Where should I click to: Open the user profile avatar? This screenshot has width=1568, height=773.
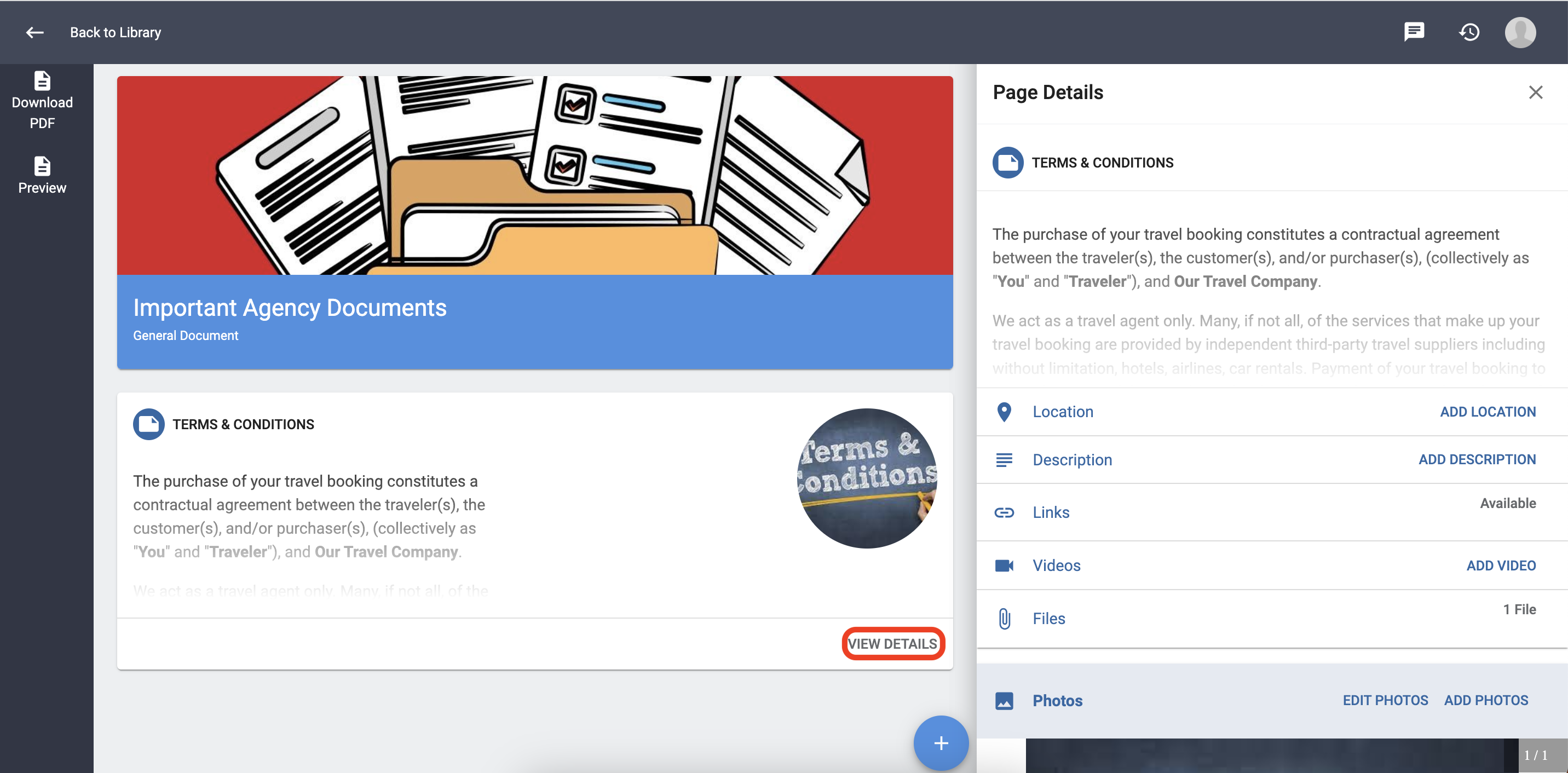point(1520,32)
